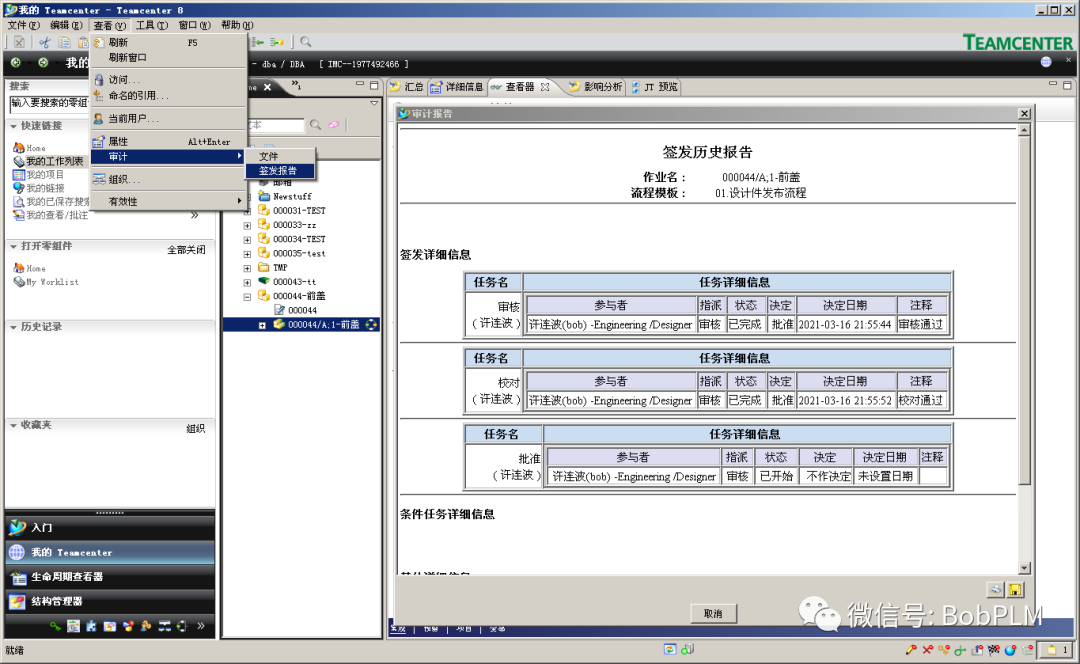Expand 000033-zz tree node
The height and width of the screenshot is (664, 1080).
point(247,225)
